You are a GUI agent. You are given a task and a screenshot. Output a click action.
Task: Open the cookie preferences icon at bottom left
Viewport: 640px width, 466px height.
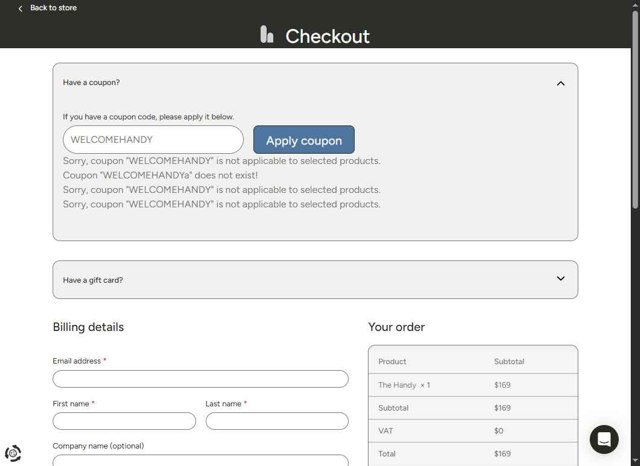(x=13, y=453)
